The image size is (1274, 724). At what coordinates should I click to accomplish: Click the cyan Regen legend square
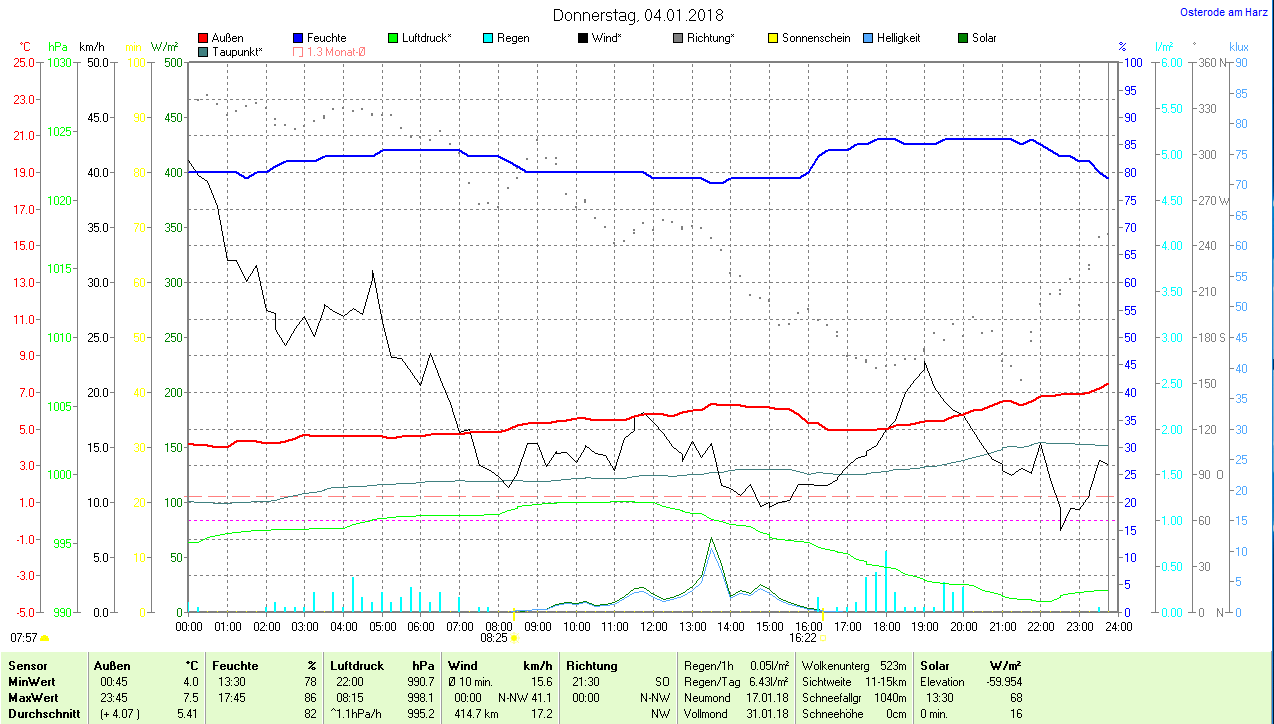[488, 38]
